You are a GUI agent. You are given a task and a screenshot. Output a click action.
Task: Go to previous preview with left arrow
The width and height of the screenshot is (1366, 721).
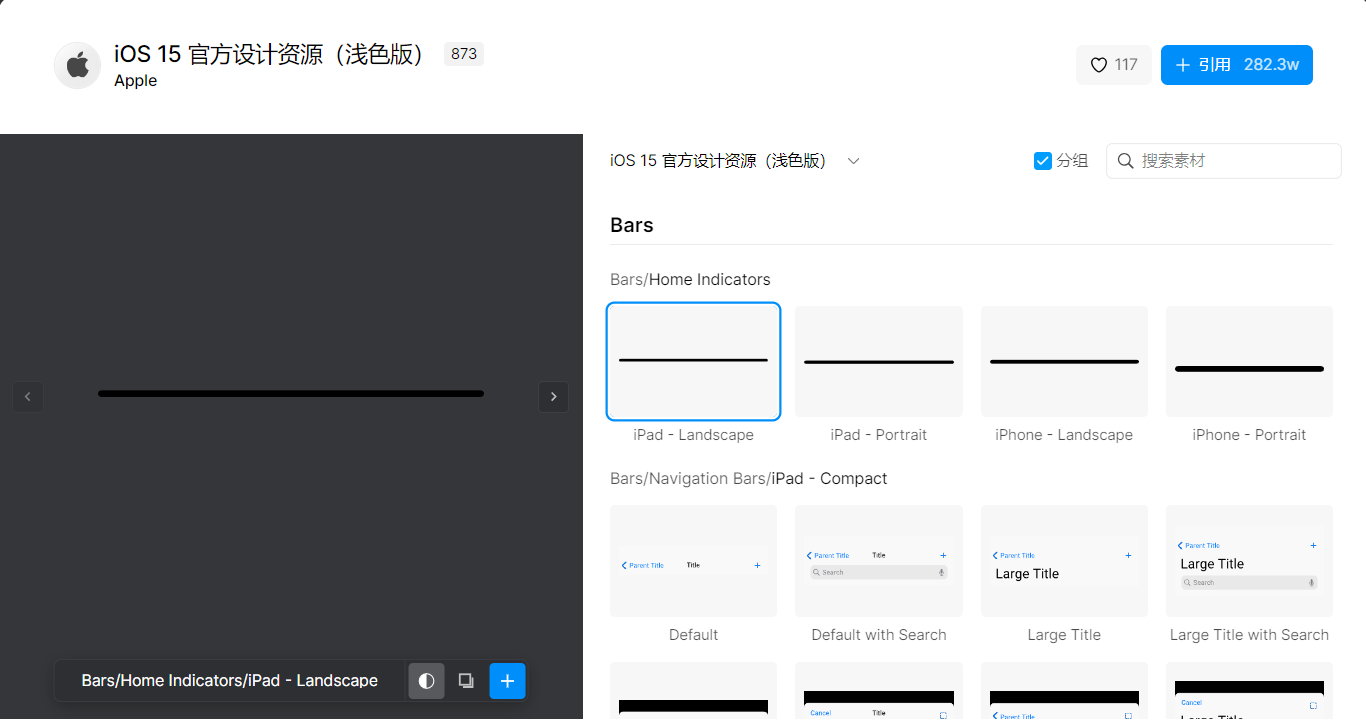(28, 397)
